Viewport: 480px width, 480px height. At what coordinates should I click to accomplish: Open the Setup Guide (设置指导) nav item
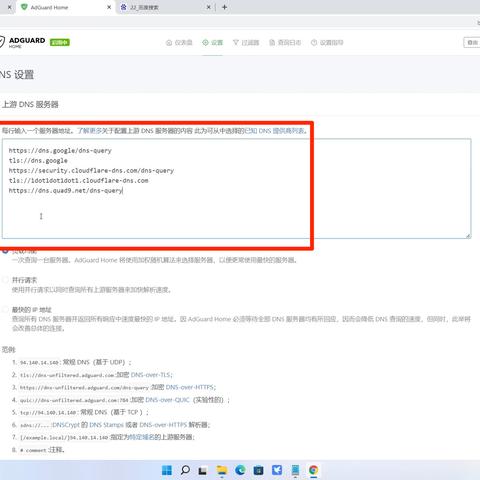click(x=327, y=43)
